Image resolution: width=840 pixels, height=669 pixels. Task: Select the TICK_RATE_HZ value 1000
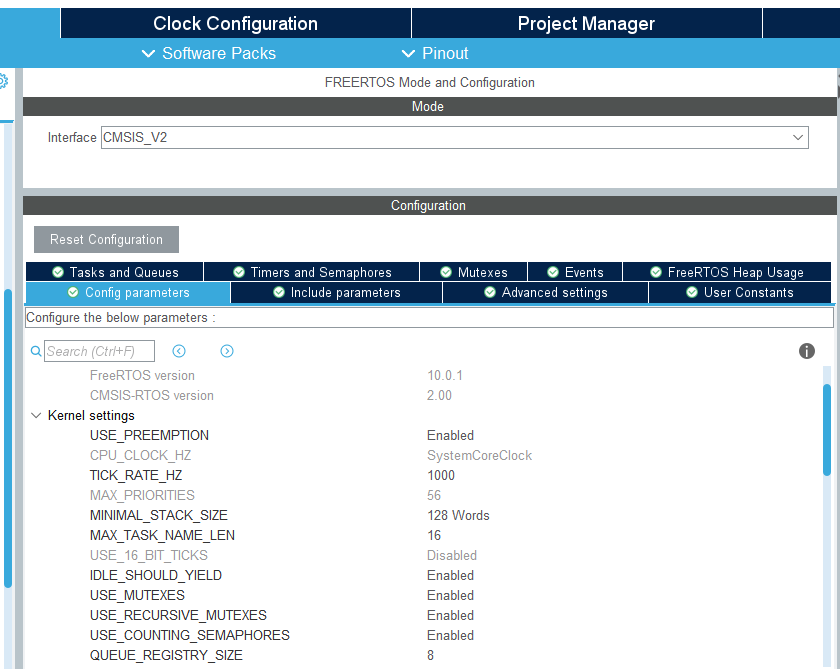point(441,476)
